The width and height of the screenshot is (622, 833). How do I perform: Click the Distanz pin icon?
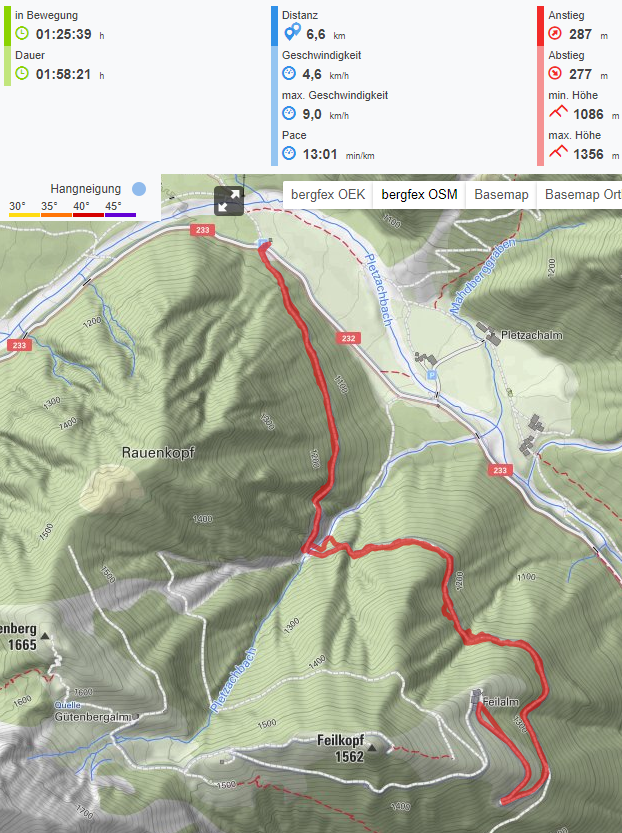click(x=292, y=32)
